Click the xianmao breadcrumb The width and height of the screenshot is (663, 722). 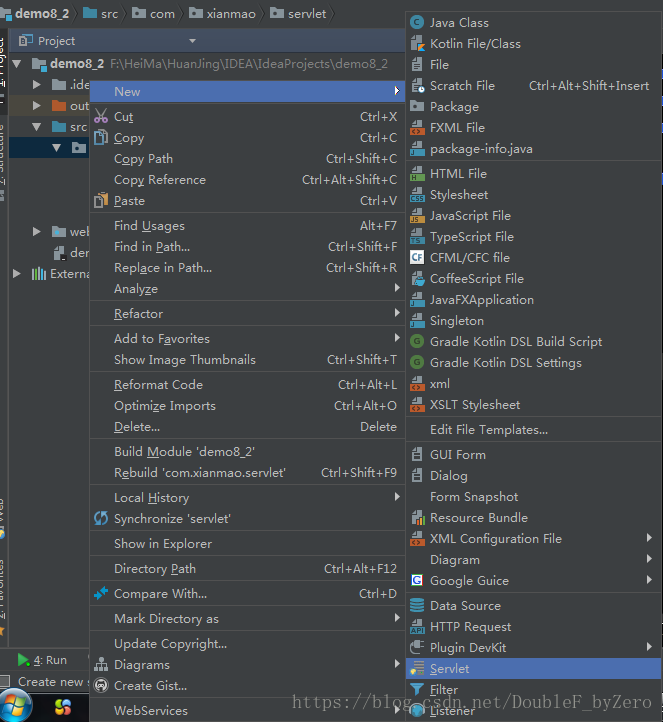[x=222, y=14]
